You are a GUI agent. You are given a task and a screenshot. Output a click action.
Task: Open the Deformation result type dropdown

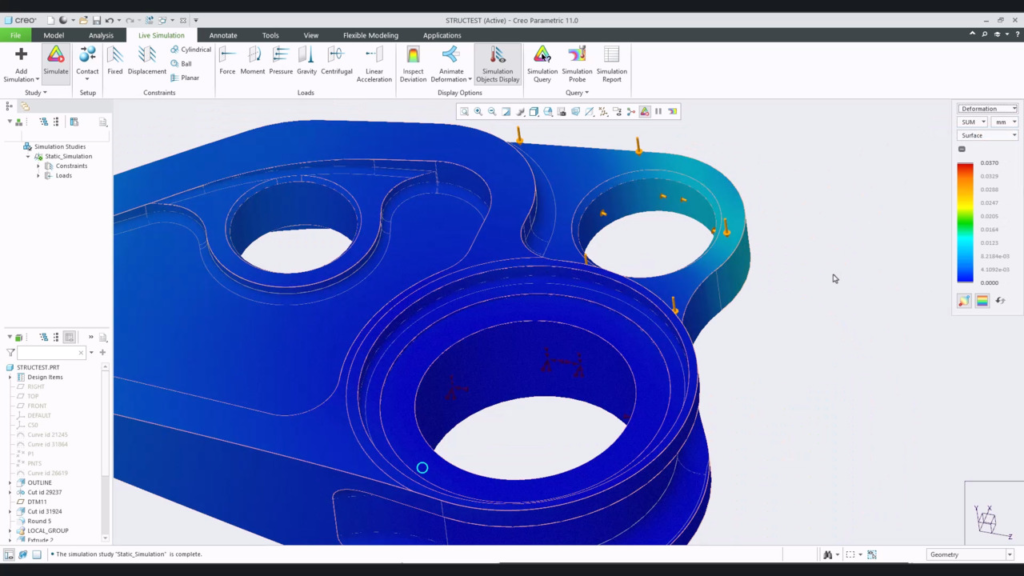tap(985, 107)
